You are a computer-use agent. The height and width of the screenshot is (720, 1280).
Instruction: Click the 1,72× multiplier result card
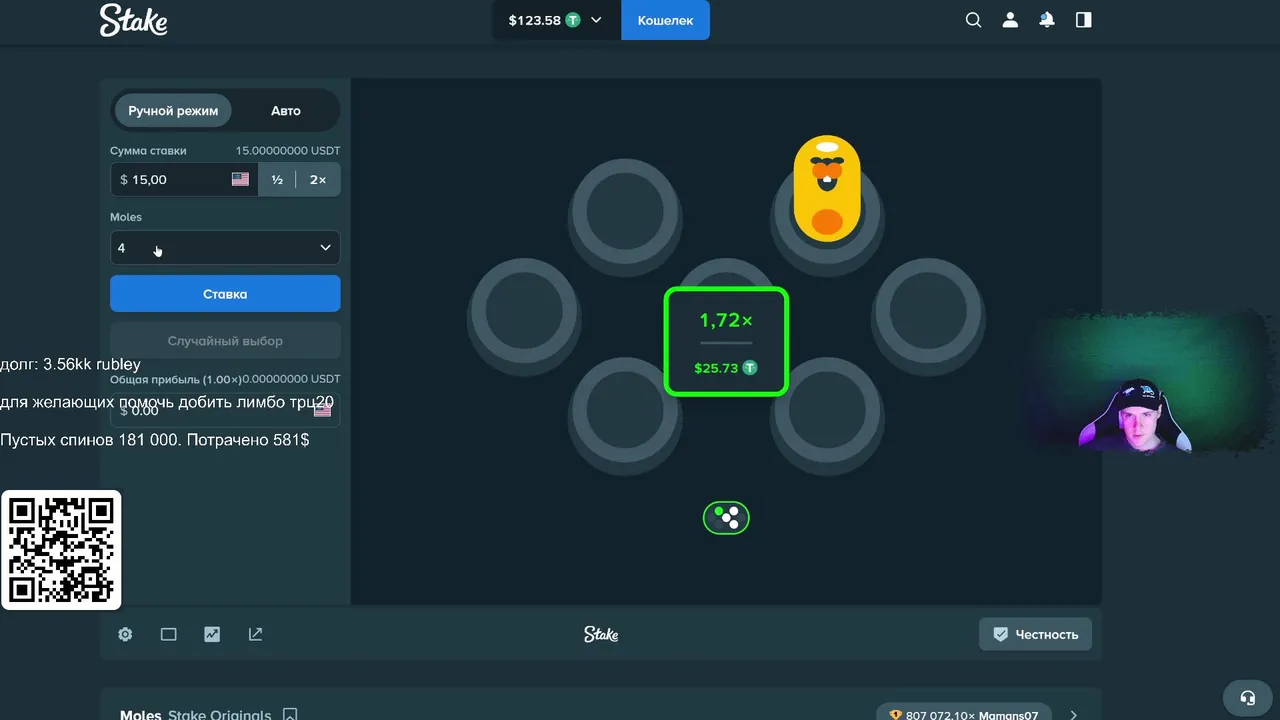click(726, 342)
